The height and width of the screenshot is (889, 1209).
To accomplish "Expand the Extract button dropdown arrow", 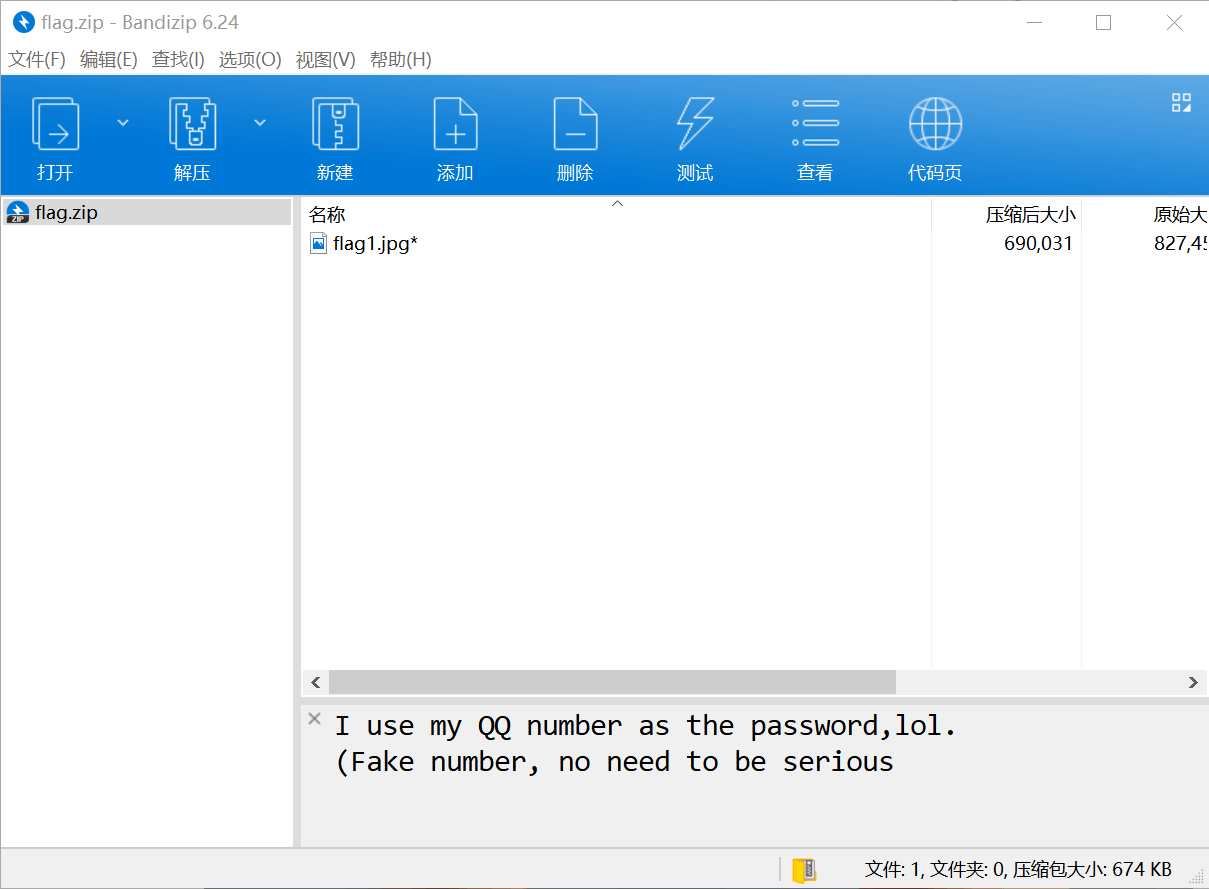I will (260, 123).
